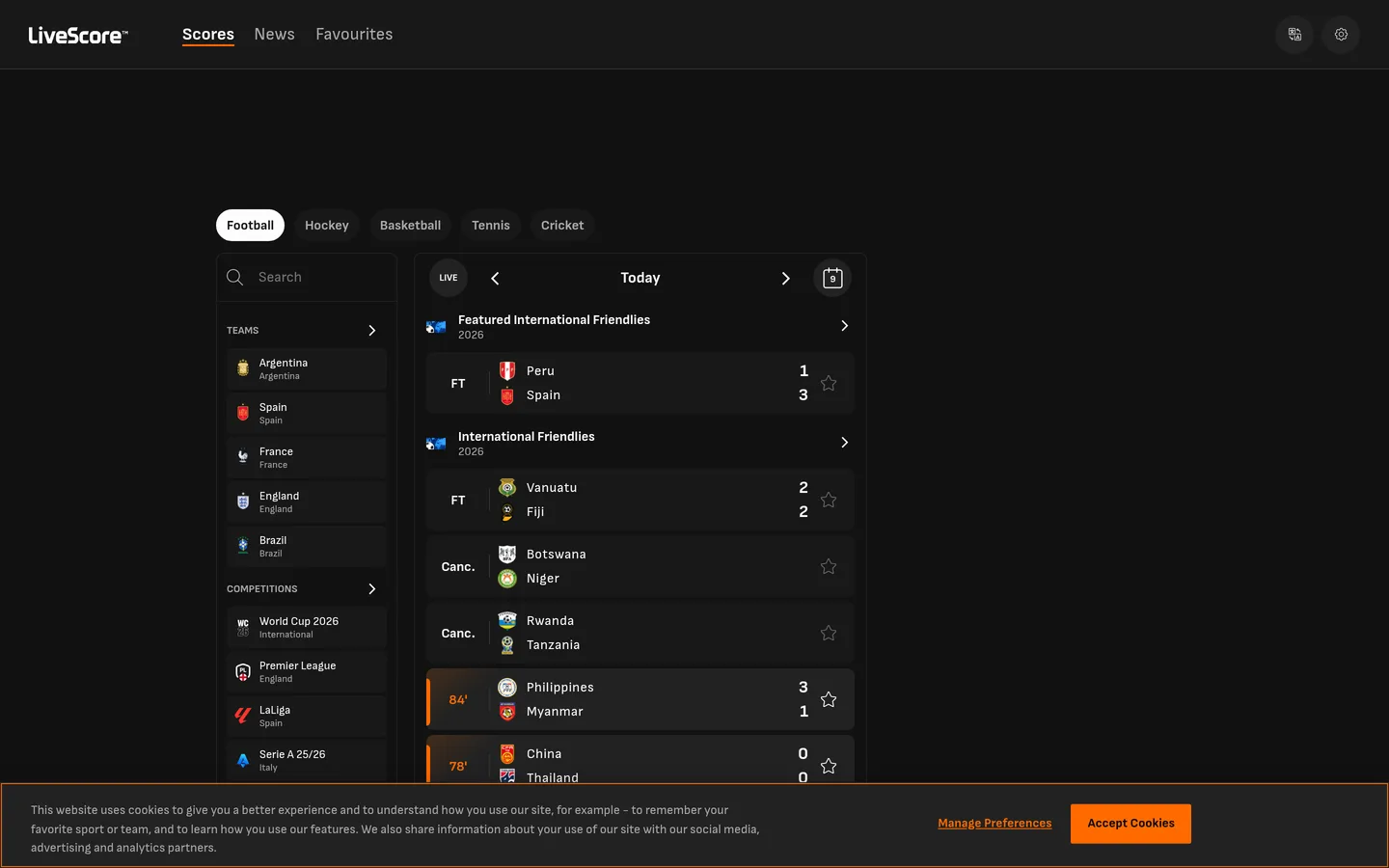The width and height of the screenshot is (1389, 868).
Task: Click the Spain team crest in Teams
Action: point(243,413)
